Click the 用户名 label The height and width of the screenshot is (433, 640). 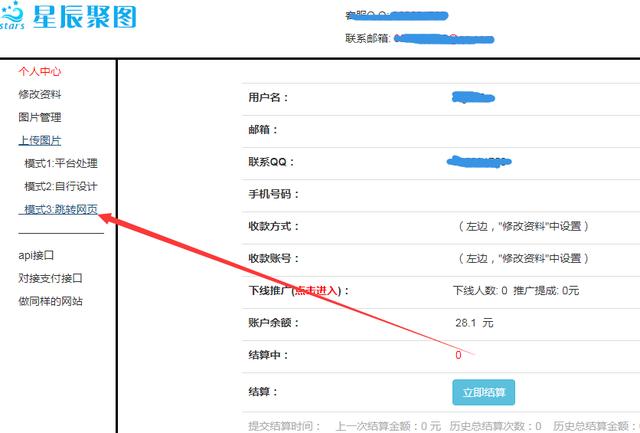(268, 98)
